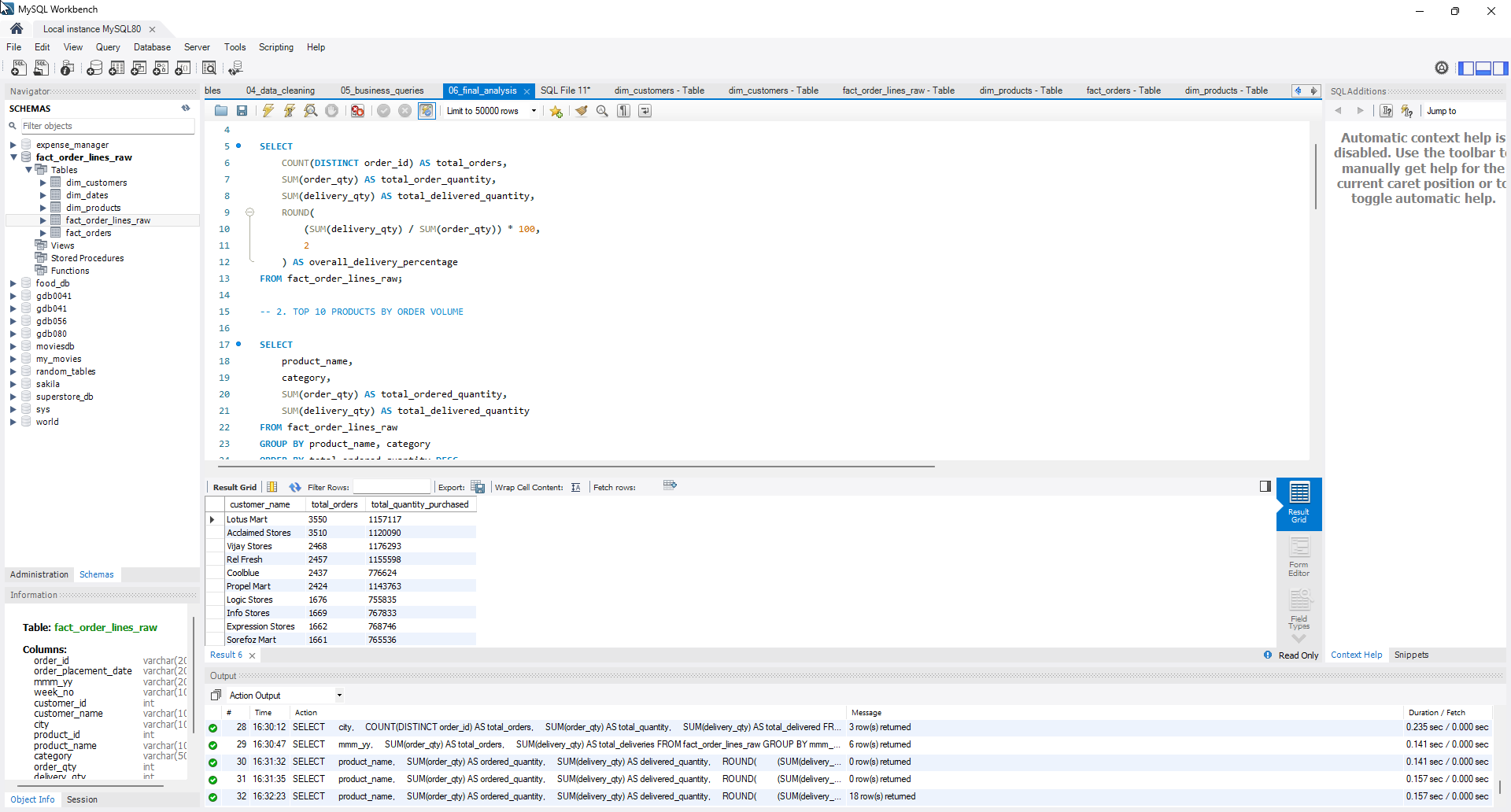1511x812 pixels.
Task: Toggle the left sidebar panel visibility
Action: [1466, 68]
